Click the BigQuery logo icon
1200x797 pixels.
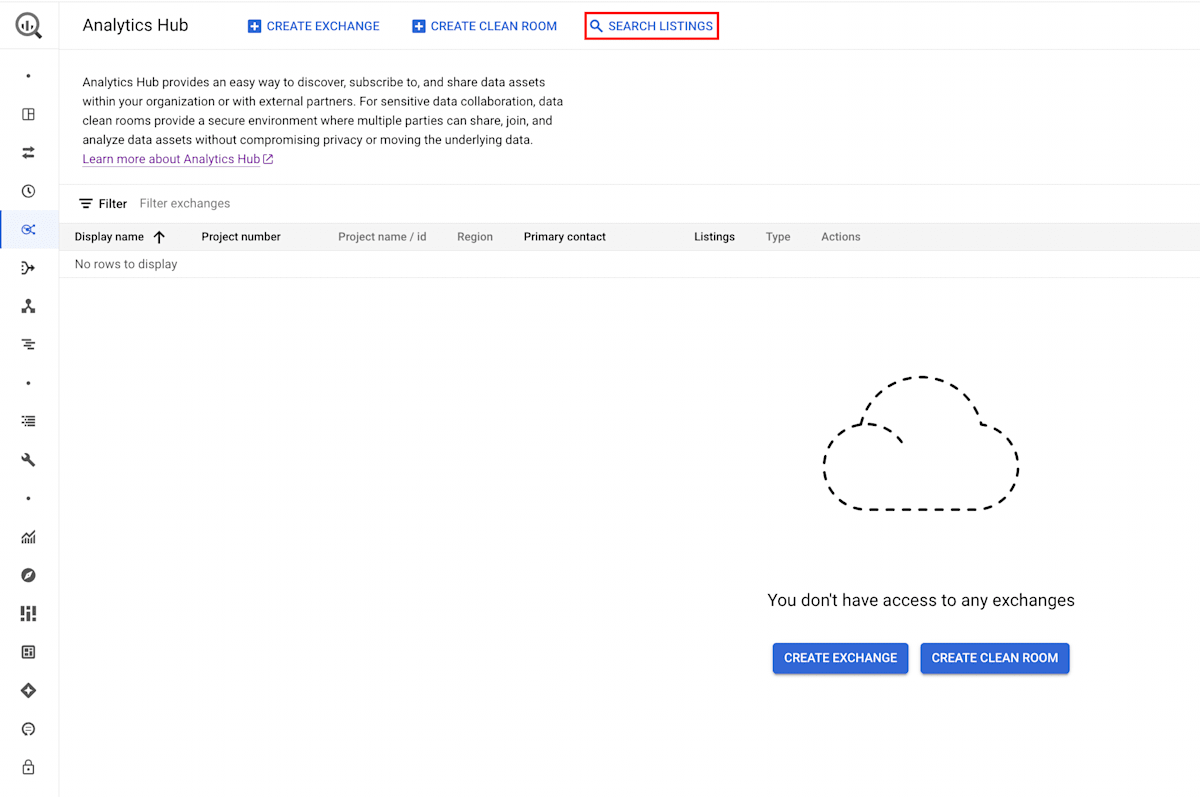[x=29, y=26]
